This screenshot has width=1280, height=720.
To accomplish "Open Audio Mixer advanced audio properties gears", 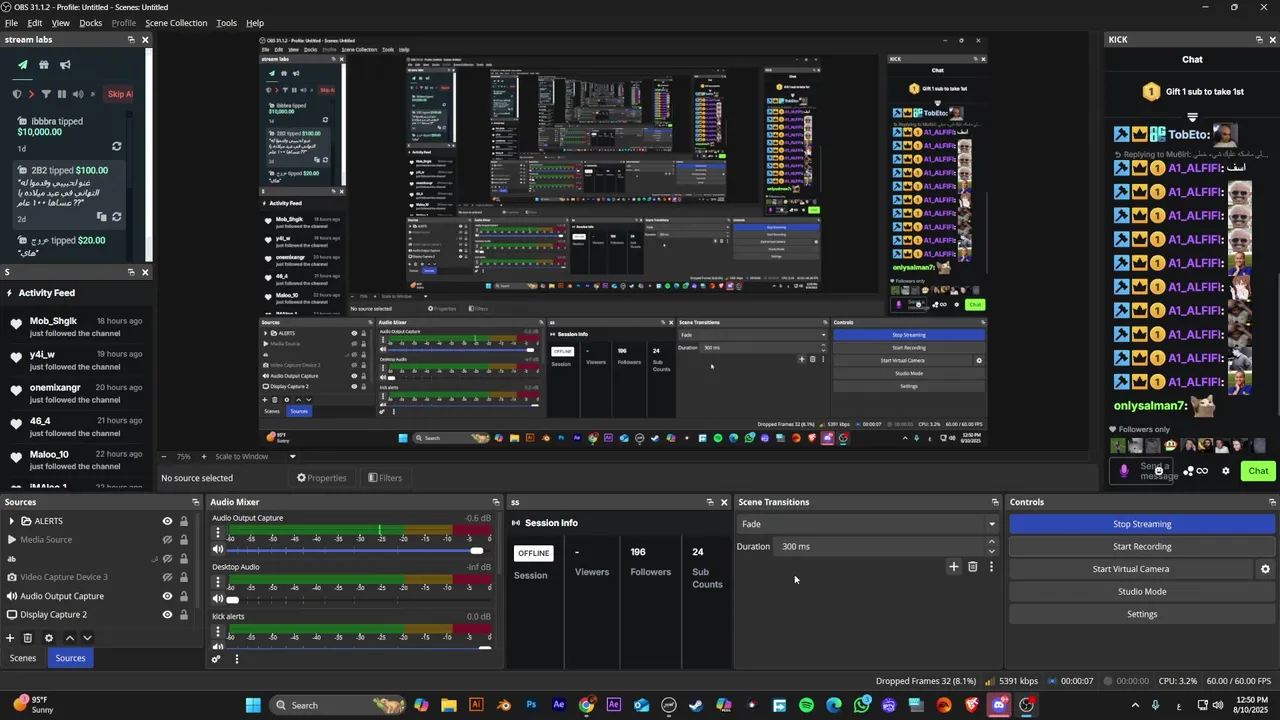I will 216,659.
